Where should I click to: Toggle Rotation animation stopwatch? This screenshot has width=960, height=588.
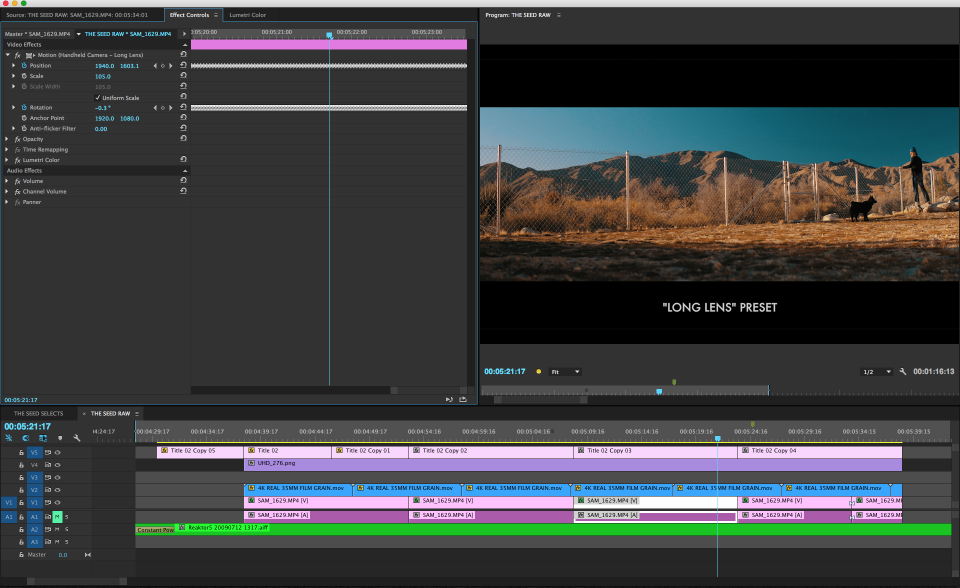[x=24, y=107]
